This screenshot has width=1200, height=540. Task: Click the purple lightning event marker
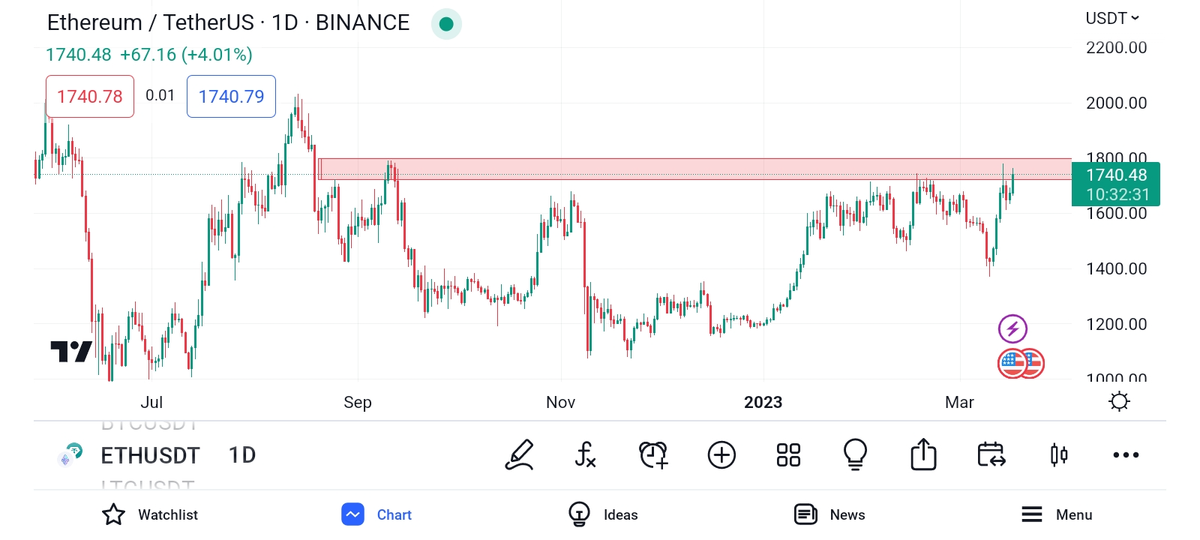[x=1013, y=328]
